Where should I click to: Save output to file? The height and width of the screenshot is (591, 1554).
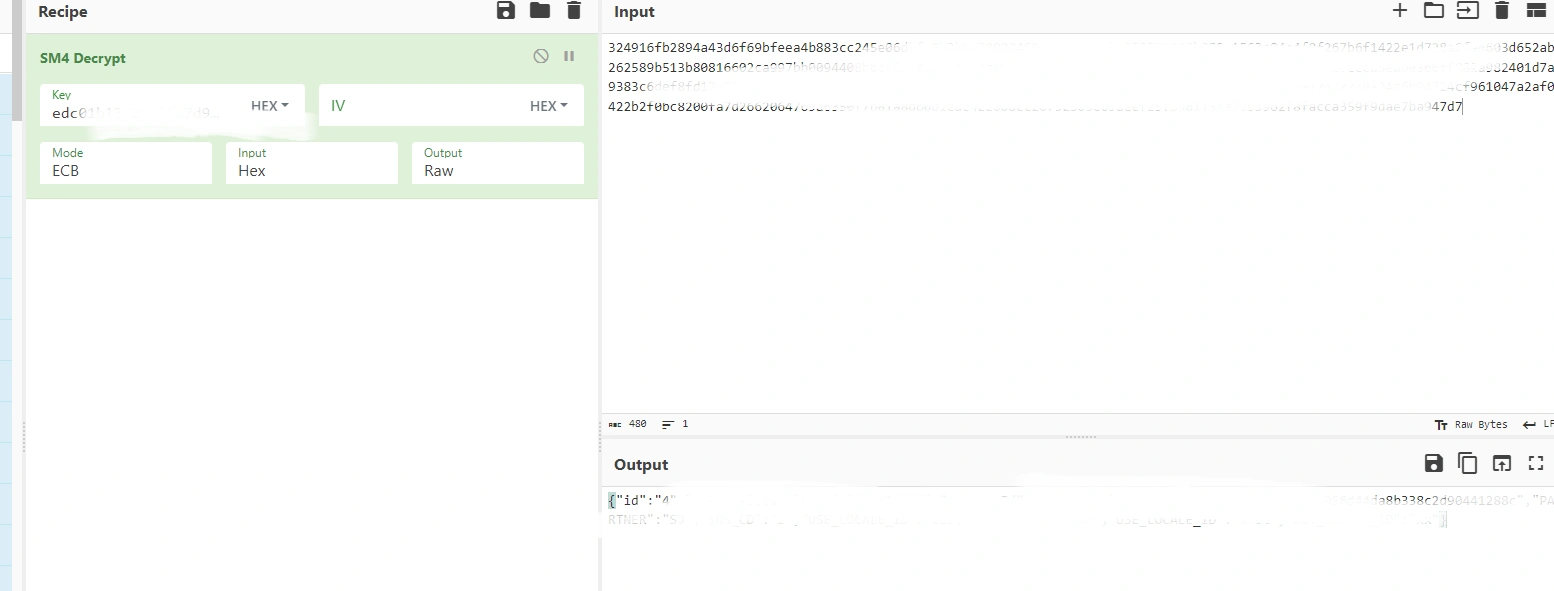click(1433, 463)
